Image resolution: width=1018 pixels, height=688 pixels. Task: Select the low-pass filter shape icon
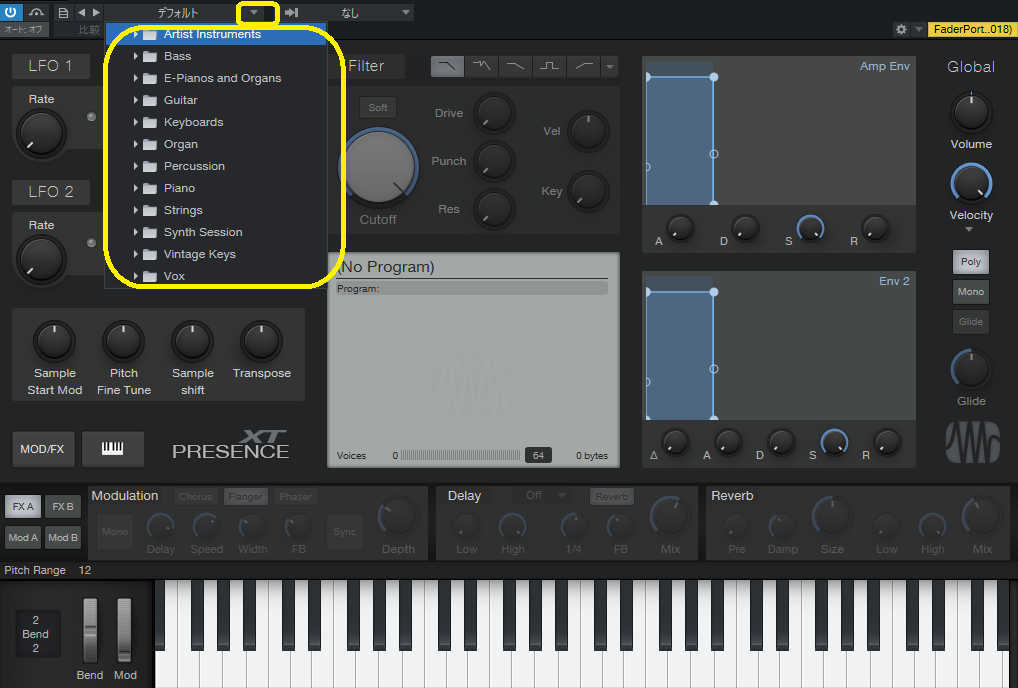pyautogui.click(x=447, y=66)
